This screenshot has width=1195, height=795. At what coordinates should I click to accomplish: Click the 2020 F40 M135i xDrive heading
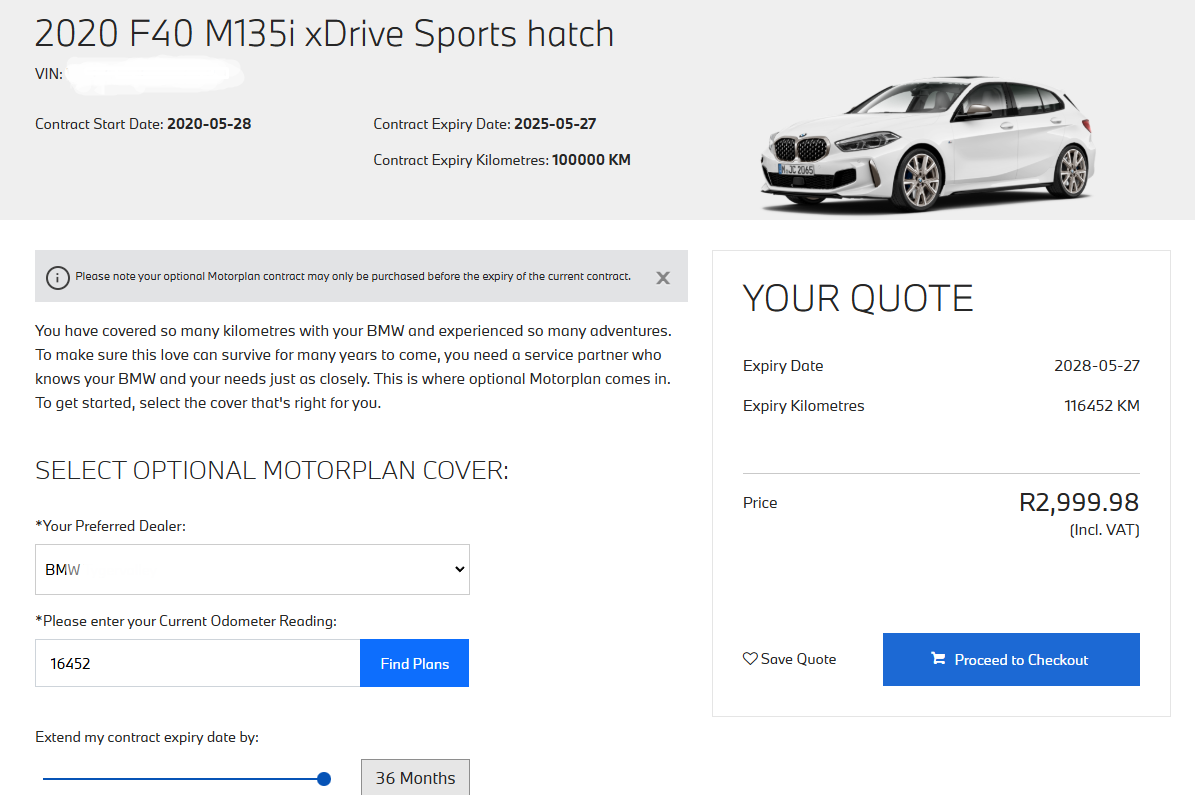[x=325, y=34]
